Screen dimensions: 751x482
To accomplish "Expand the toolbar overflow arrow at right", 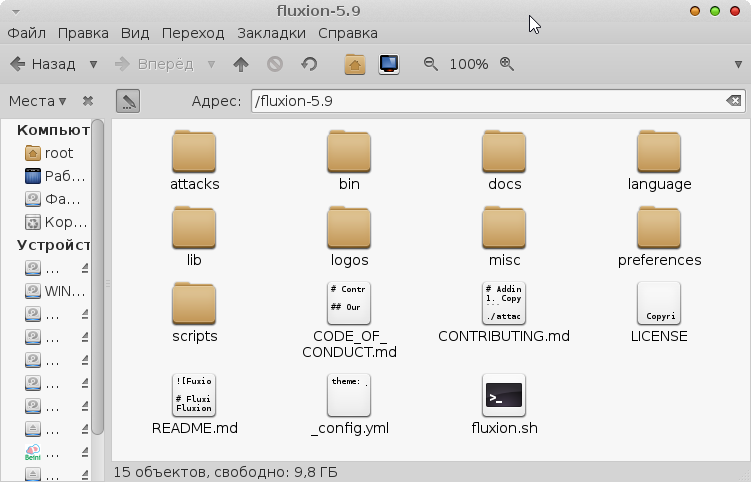I will point(738,64).
